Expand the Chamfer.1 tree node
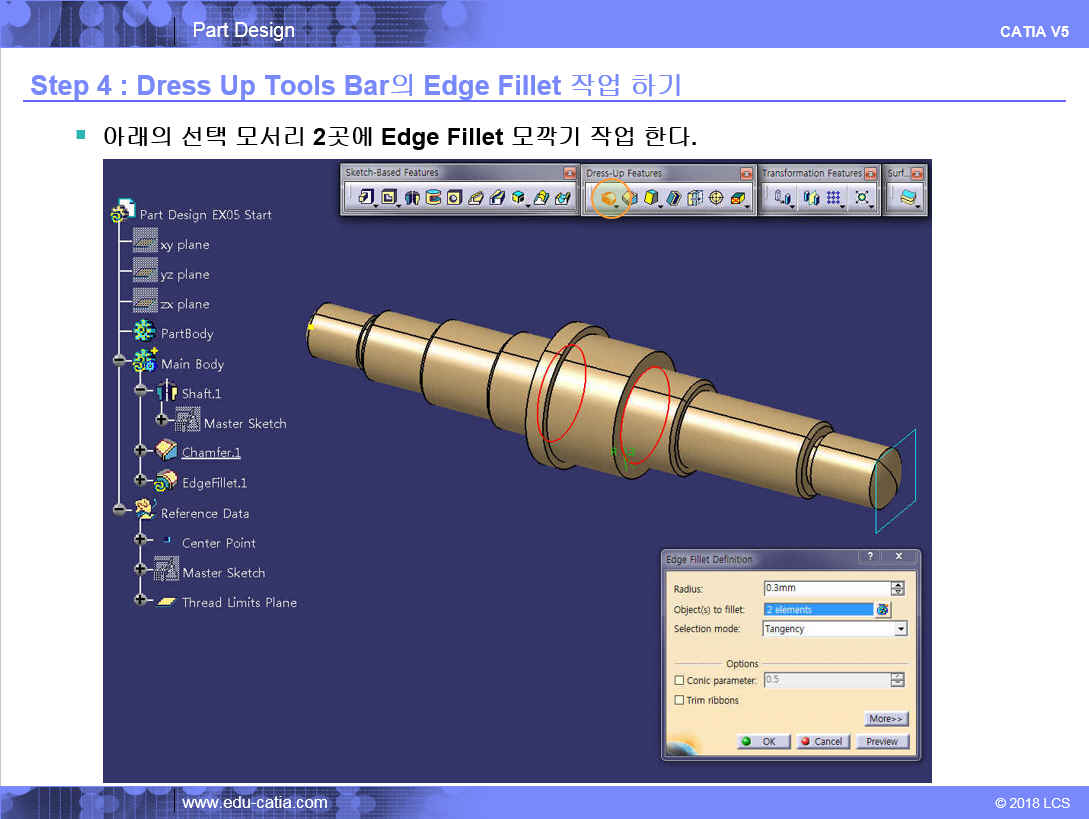 (x=140, y=452)
